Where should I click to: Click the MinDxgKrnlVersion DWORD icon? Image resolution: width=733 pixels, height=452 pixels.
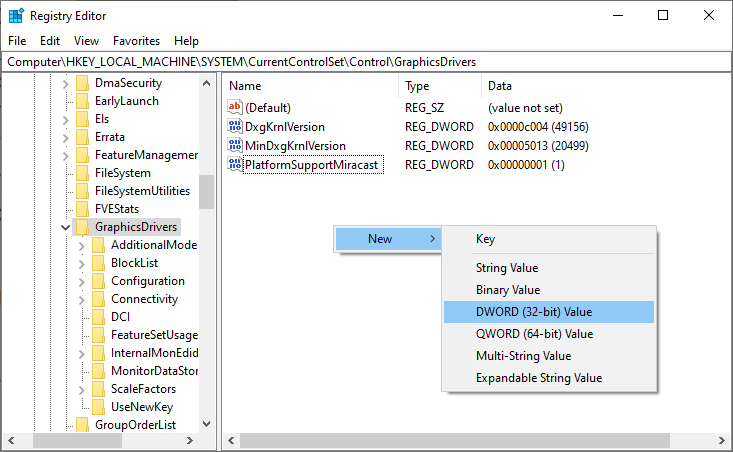[x=235, y=145]
